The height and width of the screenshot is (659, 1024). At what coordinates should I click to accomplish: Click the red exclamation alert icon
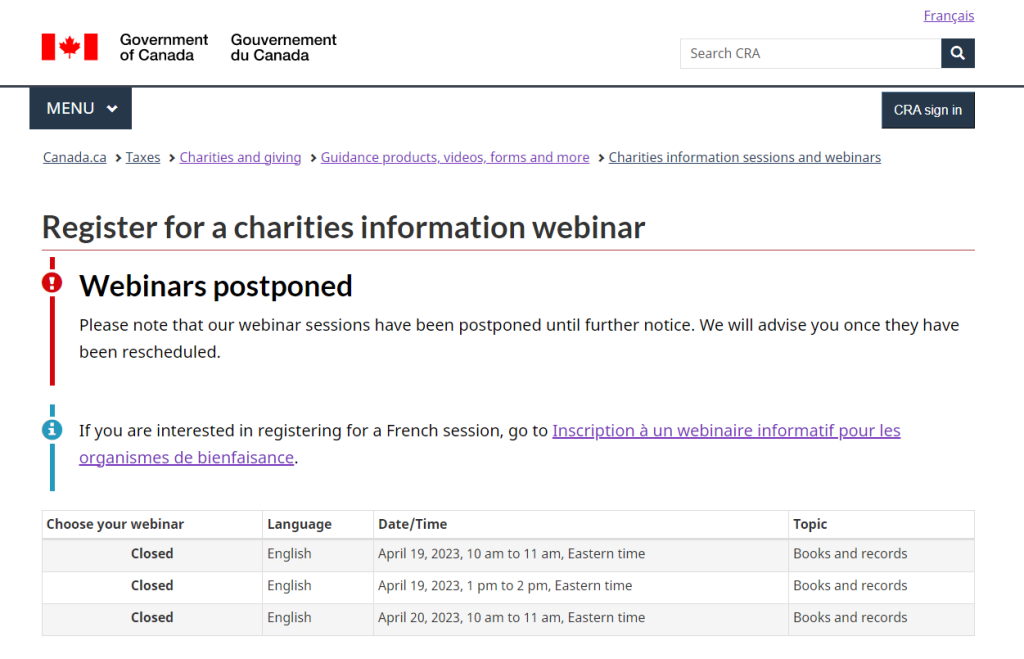[52, 283]
